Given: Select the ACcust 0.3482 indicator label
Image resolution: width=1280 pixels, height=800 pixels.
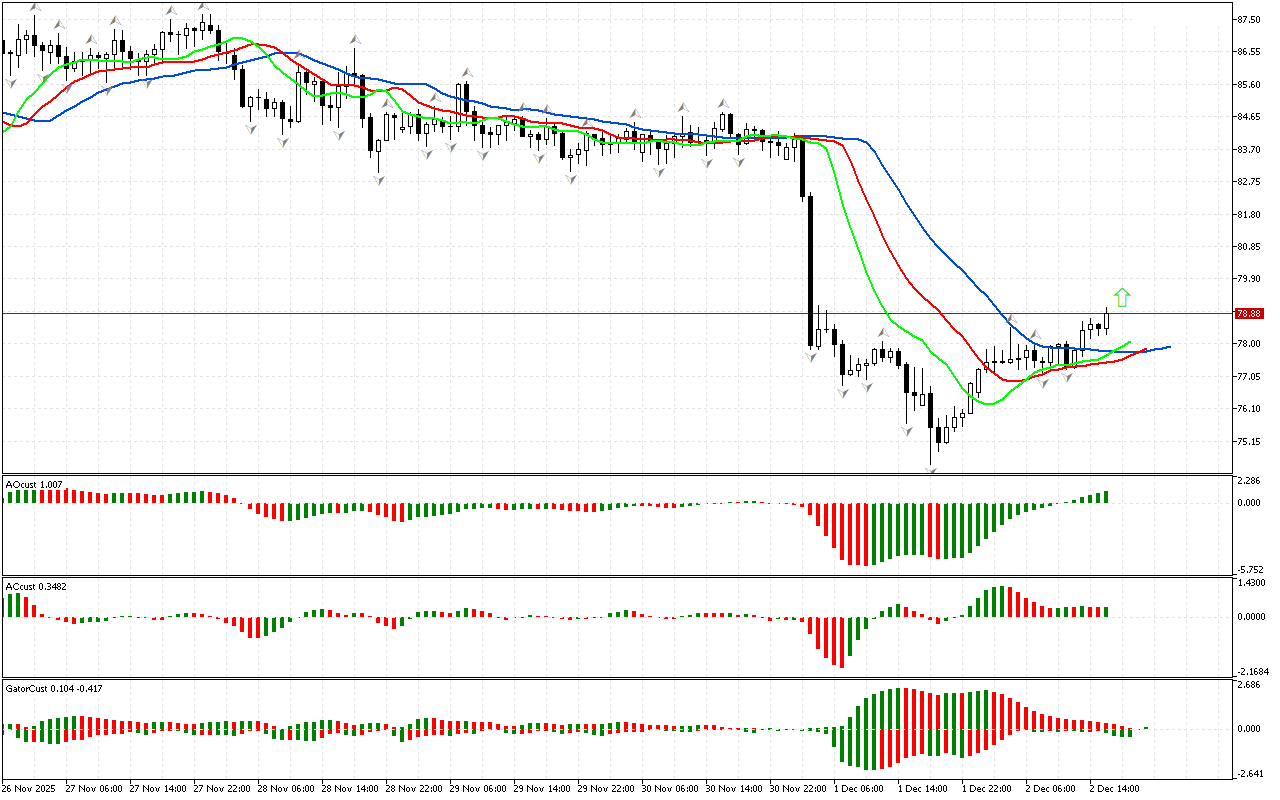Looking at the screenshot, I should click(37, 586).
